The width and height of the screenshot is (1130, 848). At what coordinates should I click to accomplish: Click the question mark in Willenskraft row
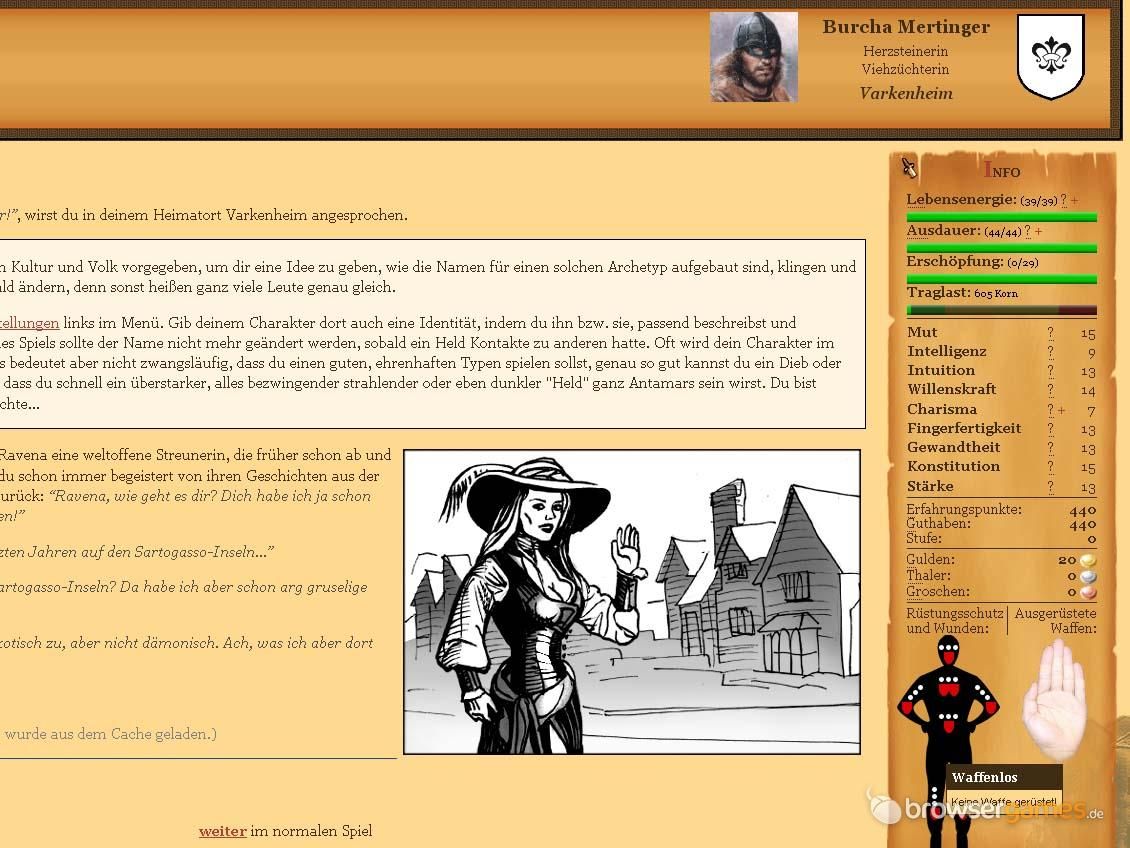[x=1051, y=390]
